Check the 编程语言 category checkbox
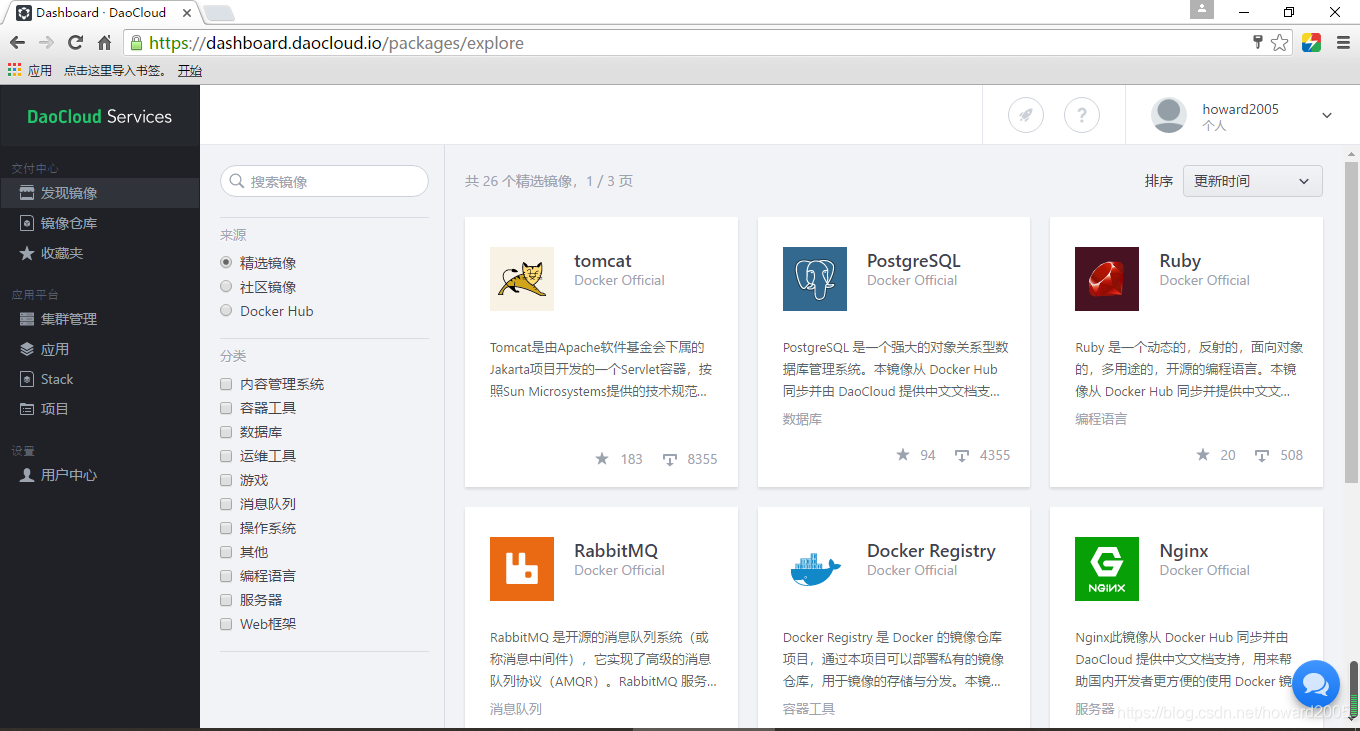The image size is (1360, 731). [226, 576]
